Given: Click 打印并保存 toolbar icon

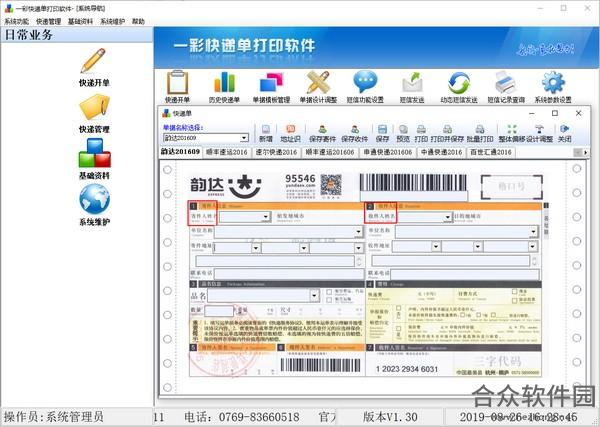Looking at the screenshot, I should click(x=447, y=129).
